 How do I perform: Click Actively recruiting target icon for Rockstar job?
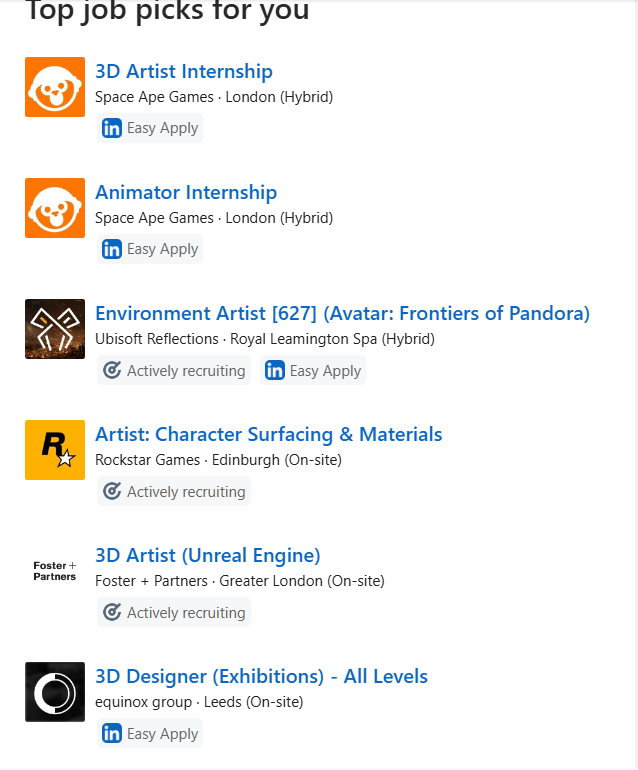112,491
